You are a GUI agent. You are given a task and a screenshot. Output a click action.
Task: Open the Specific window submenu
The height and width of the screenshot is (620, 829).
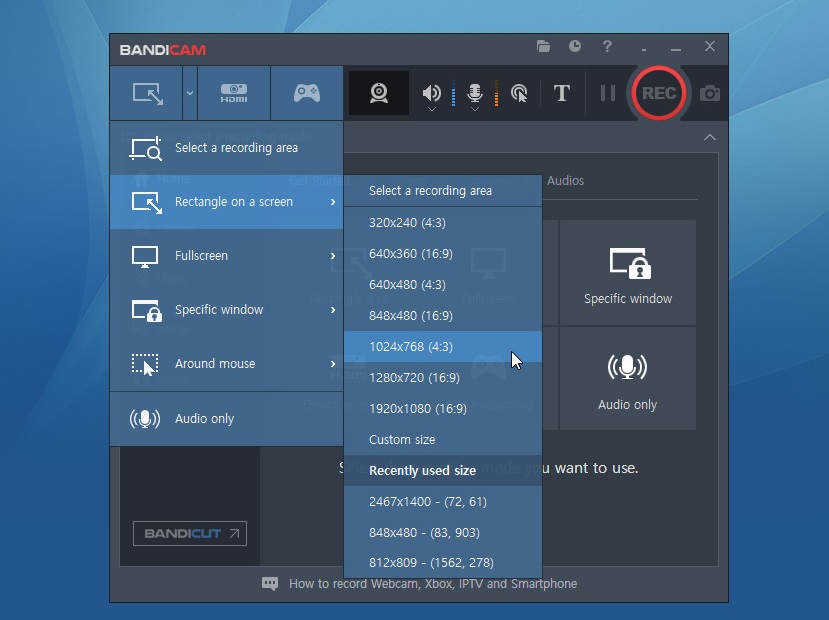[x=226, y=310]
